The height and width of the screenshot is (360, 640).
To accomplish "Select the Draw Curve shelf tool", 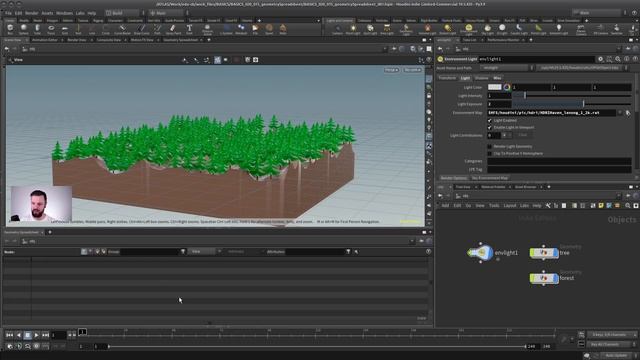I will 141,29.
